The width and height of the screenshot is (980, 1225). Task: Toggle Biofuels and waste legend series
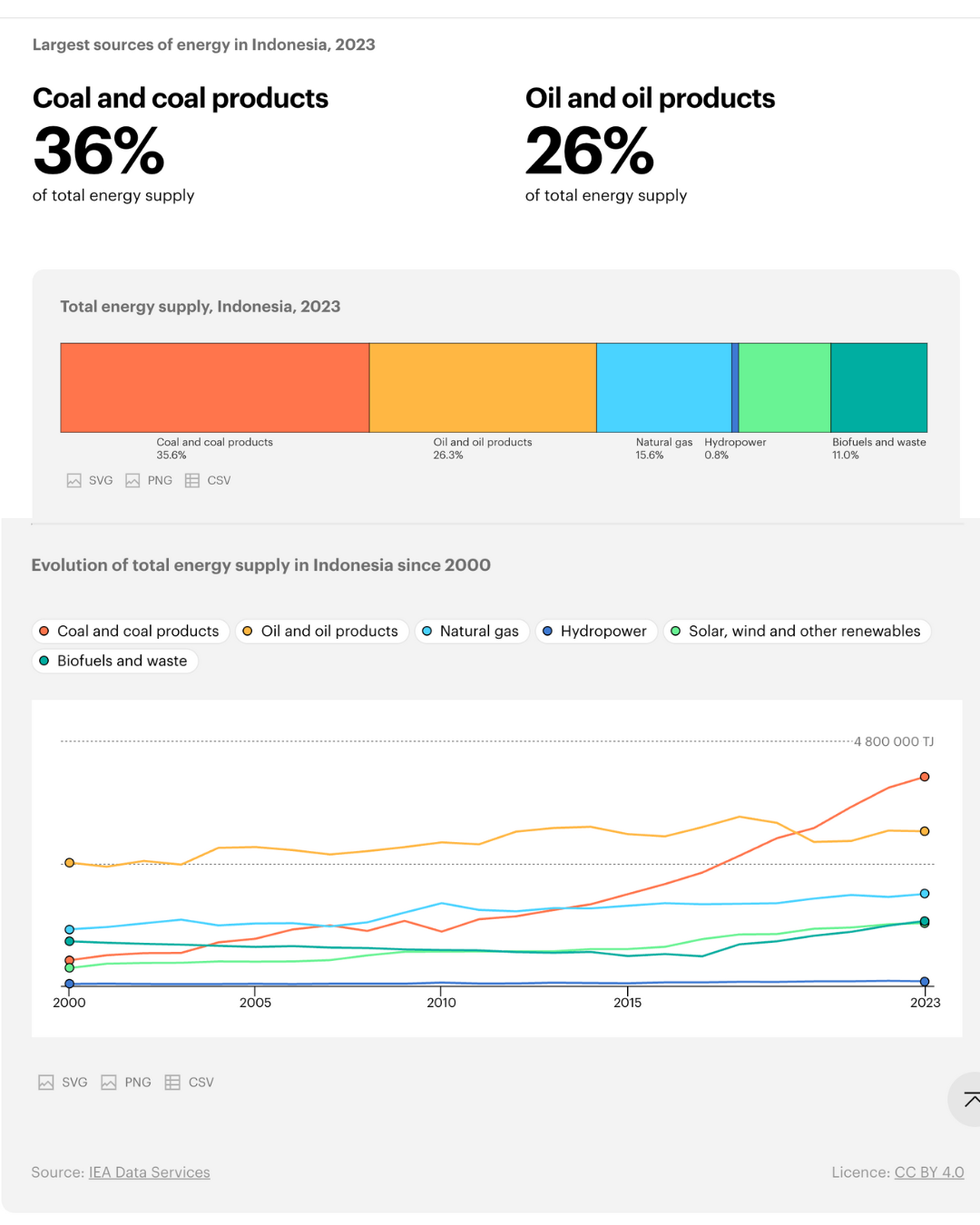coord(114,661)
